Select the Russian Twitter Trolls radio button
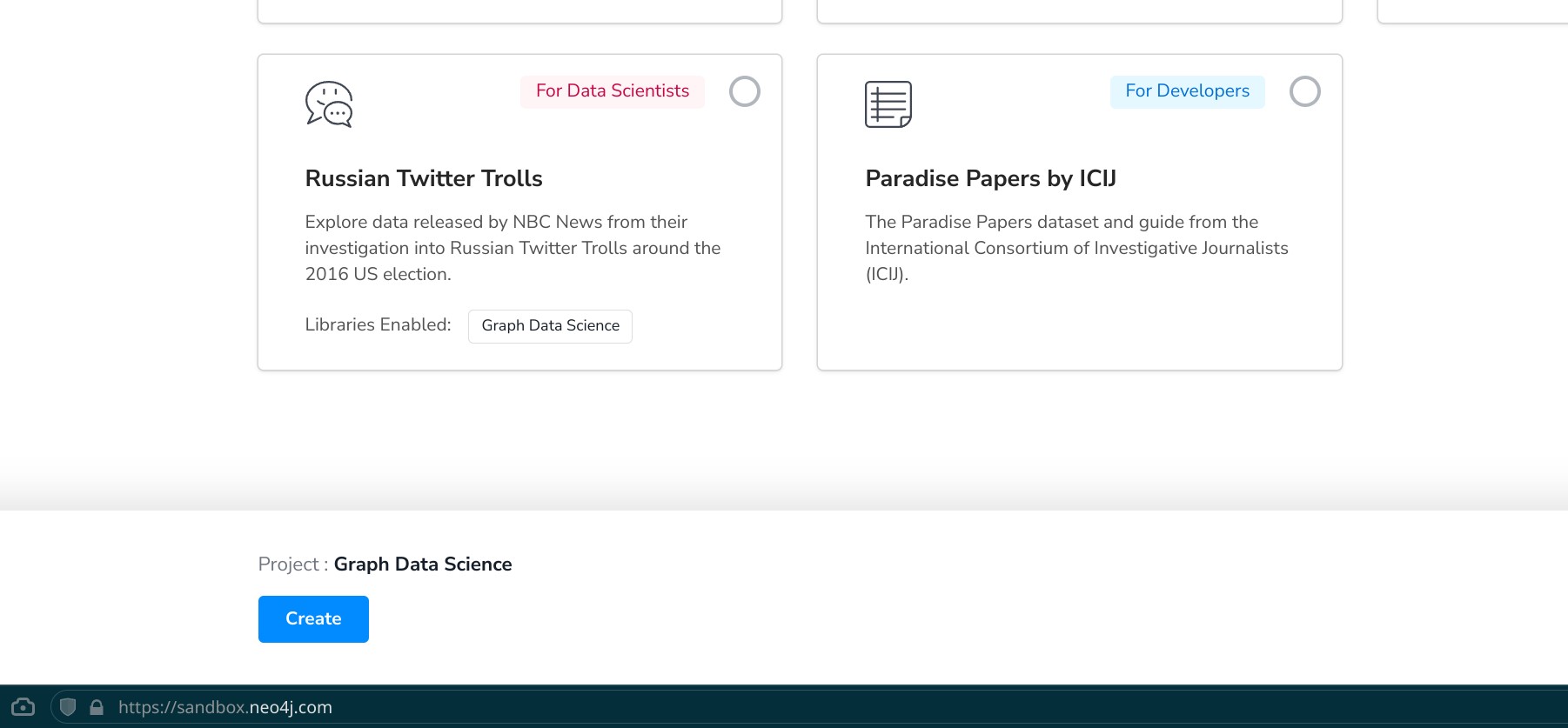 [x=744, y=91]
